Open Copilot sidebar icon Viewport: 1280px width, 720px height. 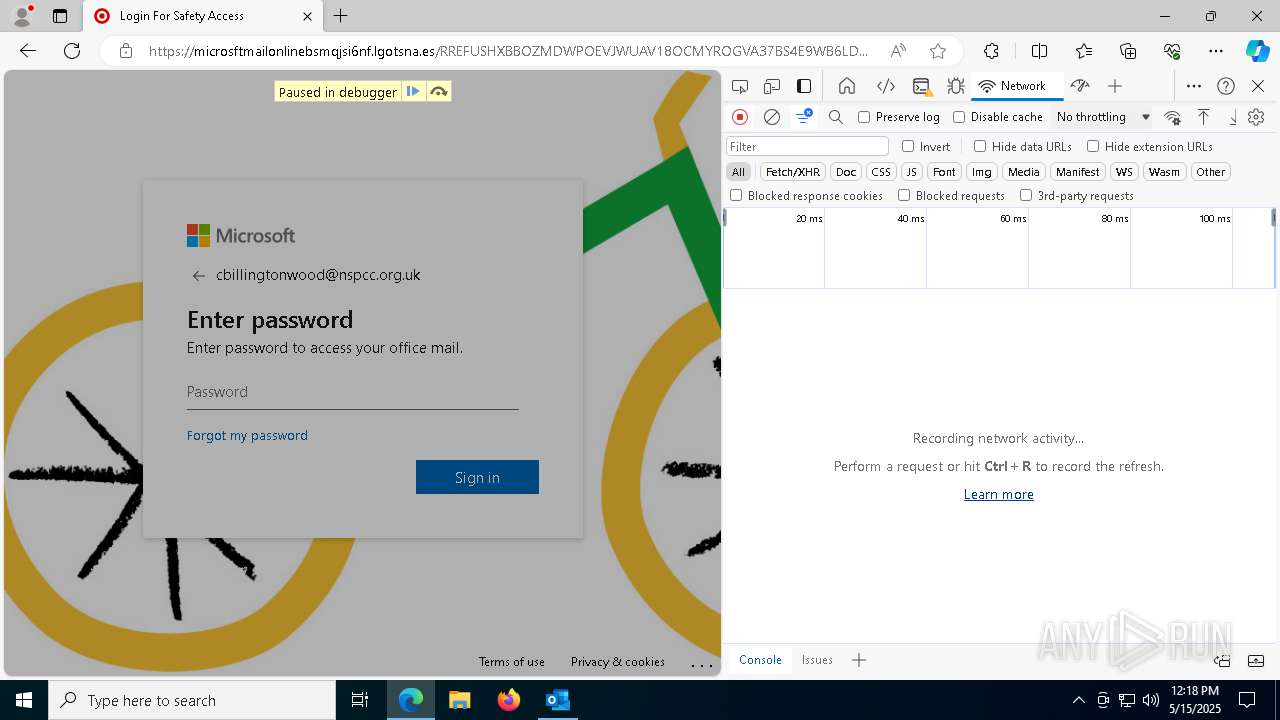click(1257, 51)
